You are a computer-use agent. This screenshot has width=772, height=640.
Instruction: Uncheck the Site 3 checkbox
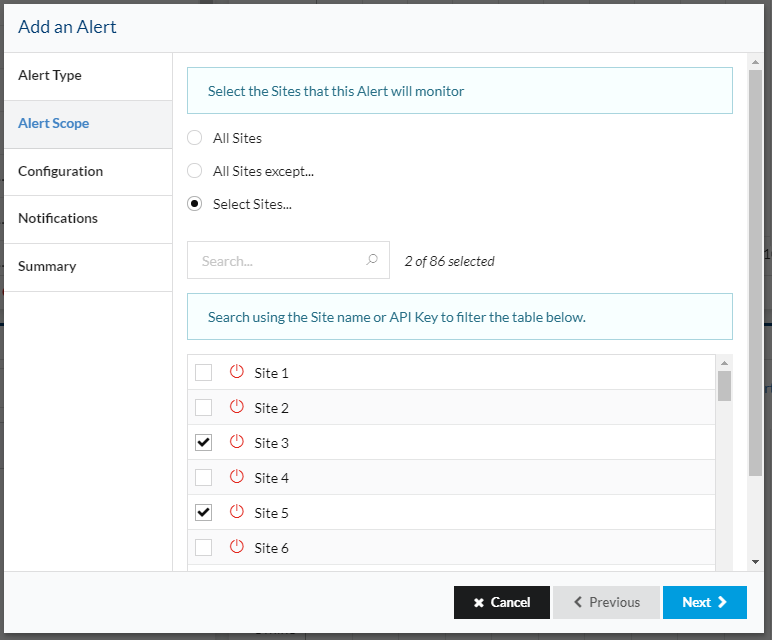tap(203, 443)
